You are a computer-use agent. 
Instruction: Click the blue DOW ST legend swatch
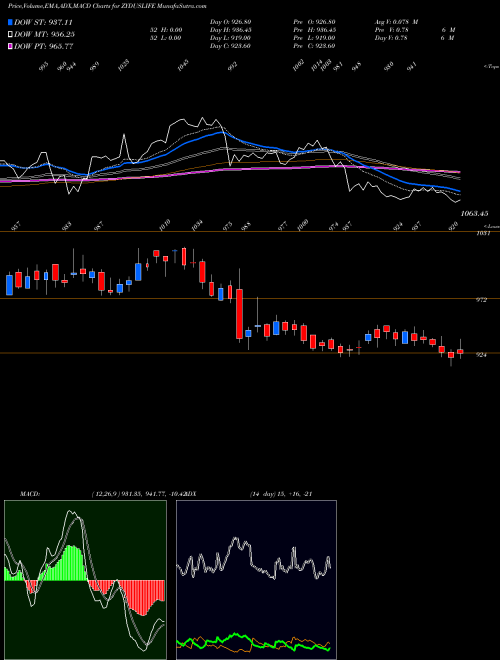click(10, 22)
